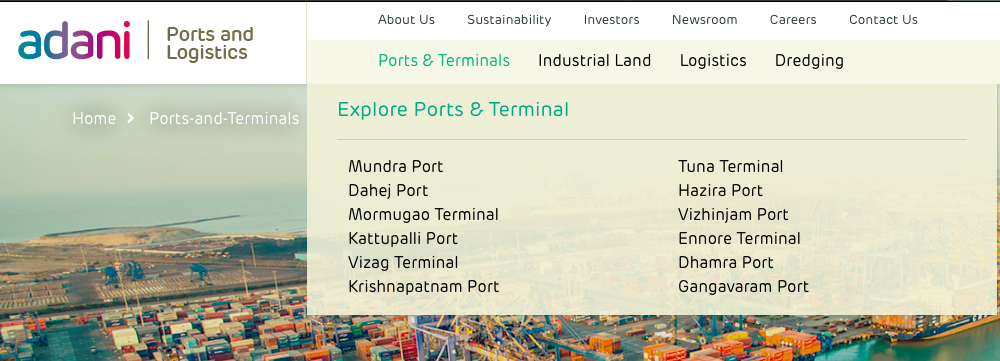Screen dimensions: 1000x361
Task: Open Mormugao Terminal page
Action: (423, 214)
